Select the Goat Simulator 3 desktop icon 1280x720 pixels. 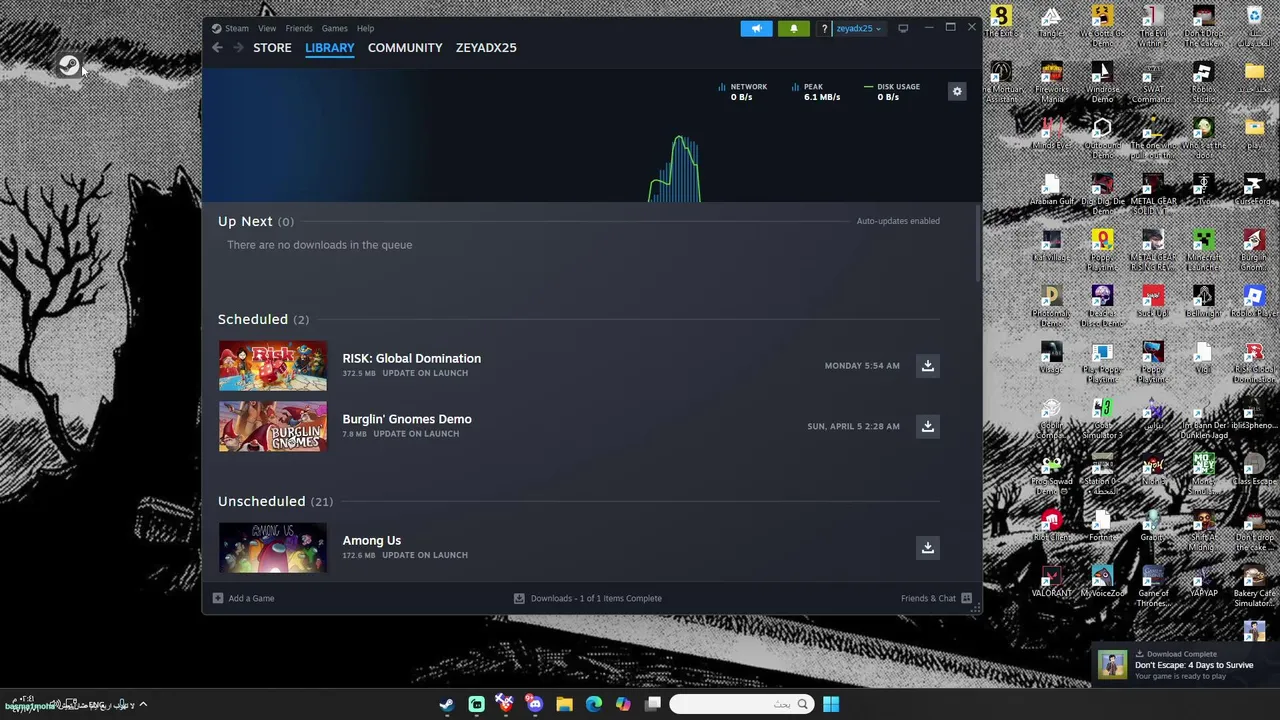click(x=1102, y=418)
